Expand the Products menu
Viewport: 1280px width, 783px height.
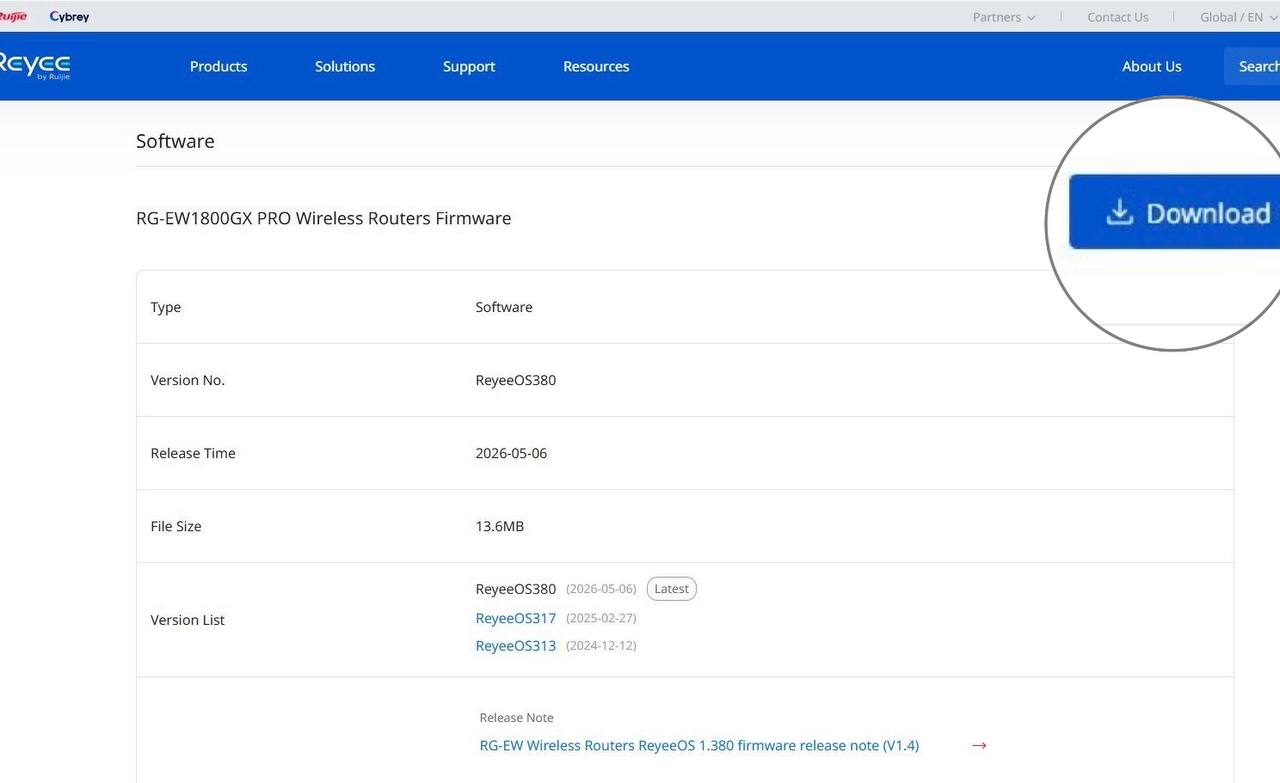218,66
